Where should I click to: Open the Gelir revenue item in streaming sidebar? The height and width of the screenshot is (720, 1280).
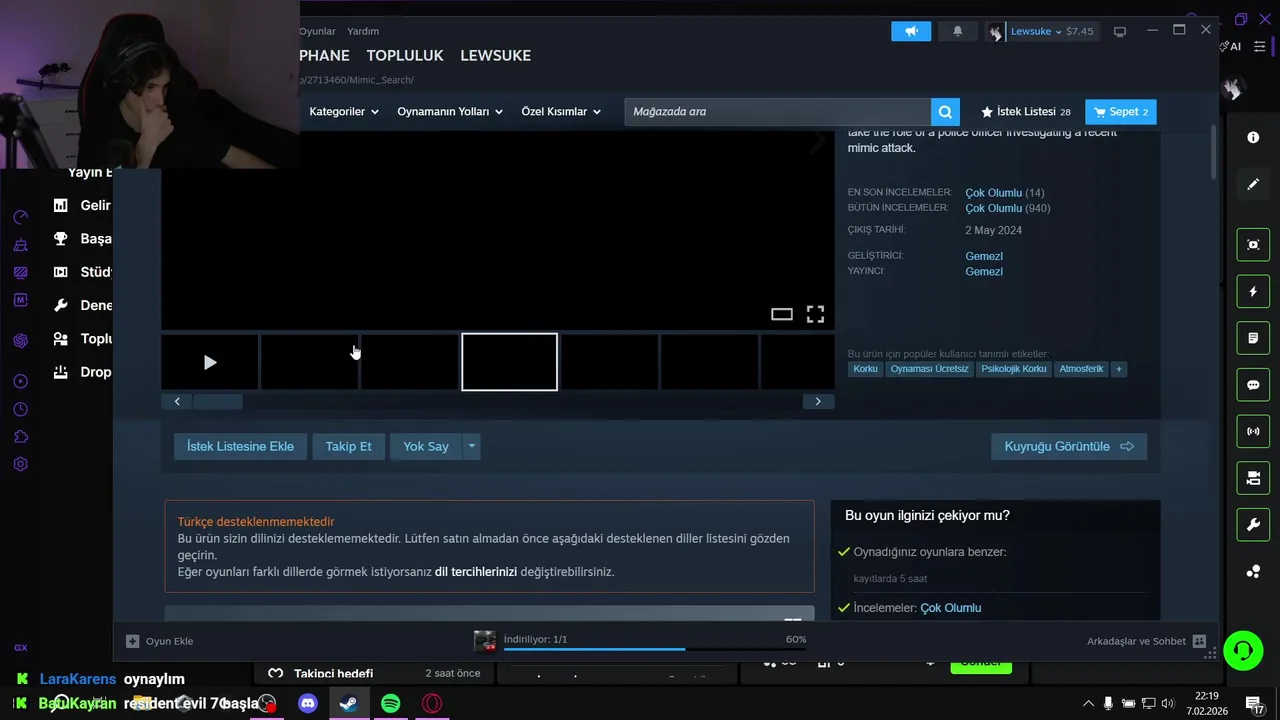click(82, 205)
